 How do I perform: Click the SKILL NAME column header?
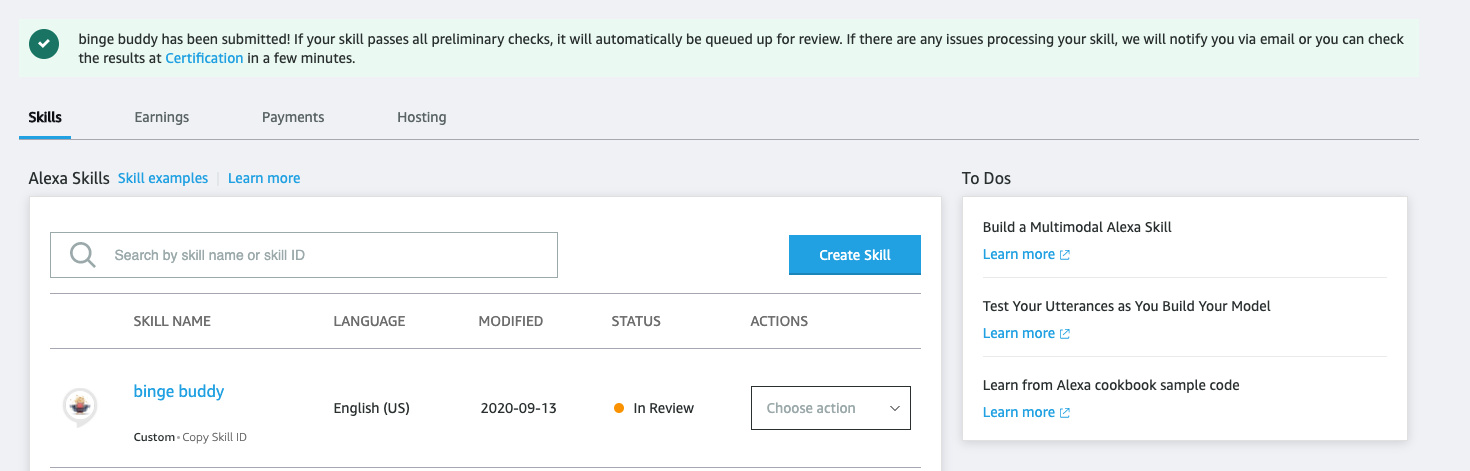(172, 321)
